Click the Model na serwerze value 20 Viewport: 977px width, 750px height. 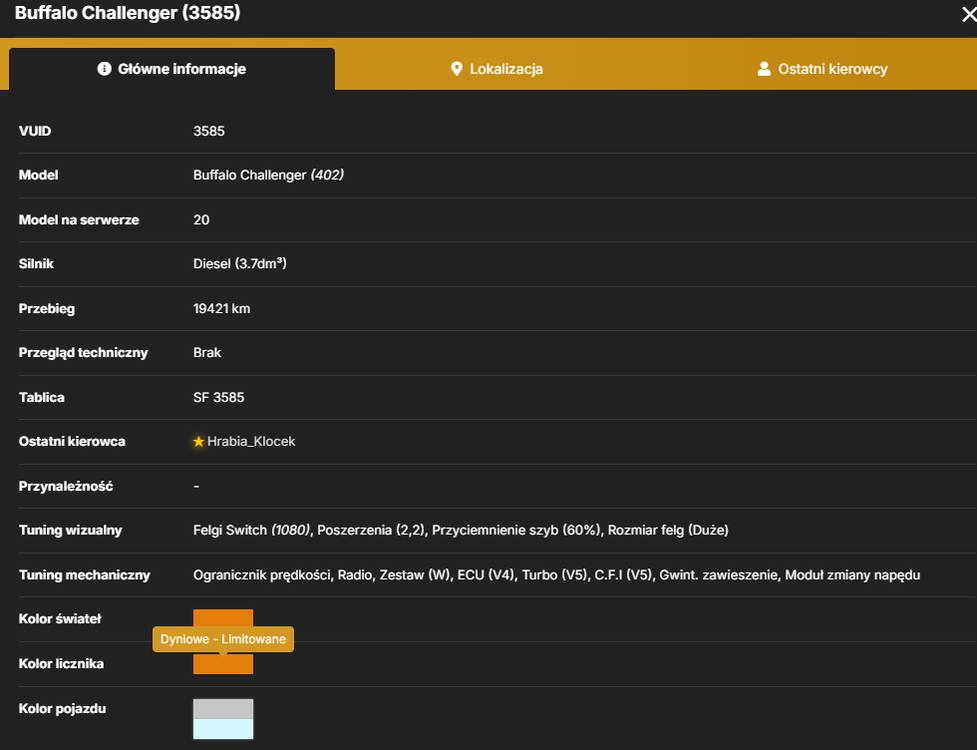click(201, 220)
